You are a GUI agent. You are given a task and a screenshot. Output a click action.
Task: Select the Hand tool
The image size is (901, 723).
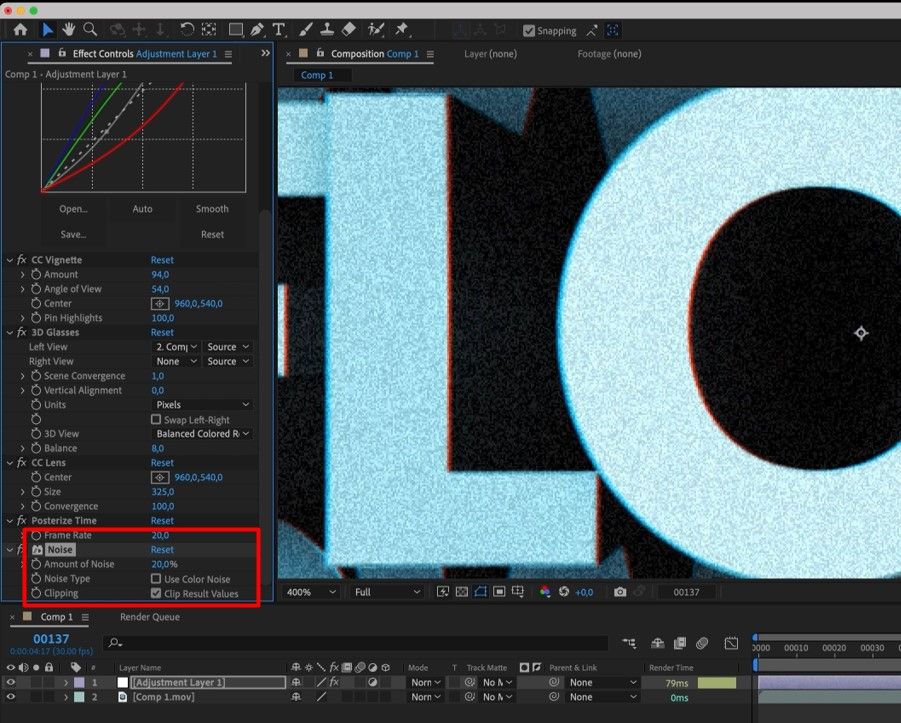(69, 30)
